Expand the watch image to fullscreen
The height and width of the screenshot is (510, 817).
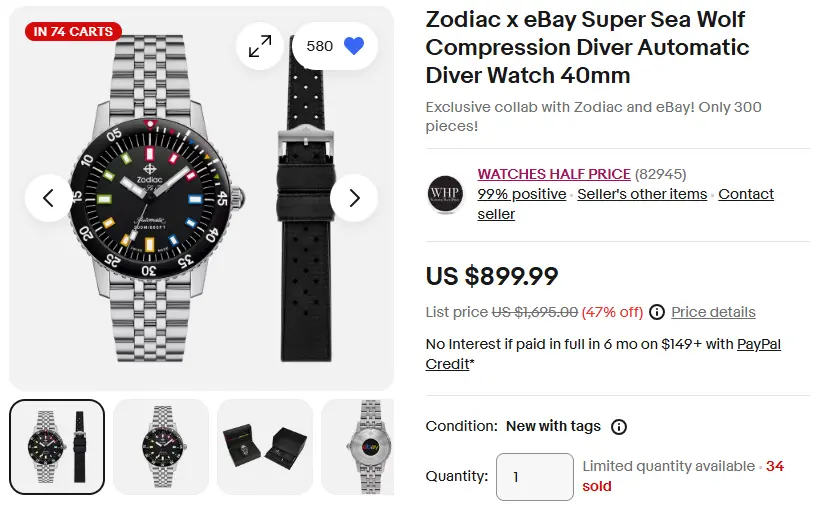260,46
